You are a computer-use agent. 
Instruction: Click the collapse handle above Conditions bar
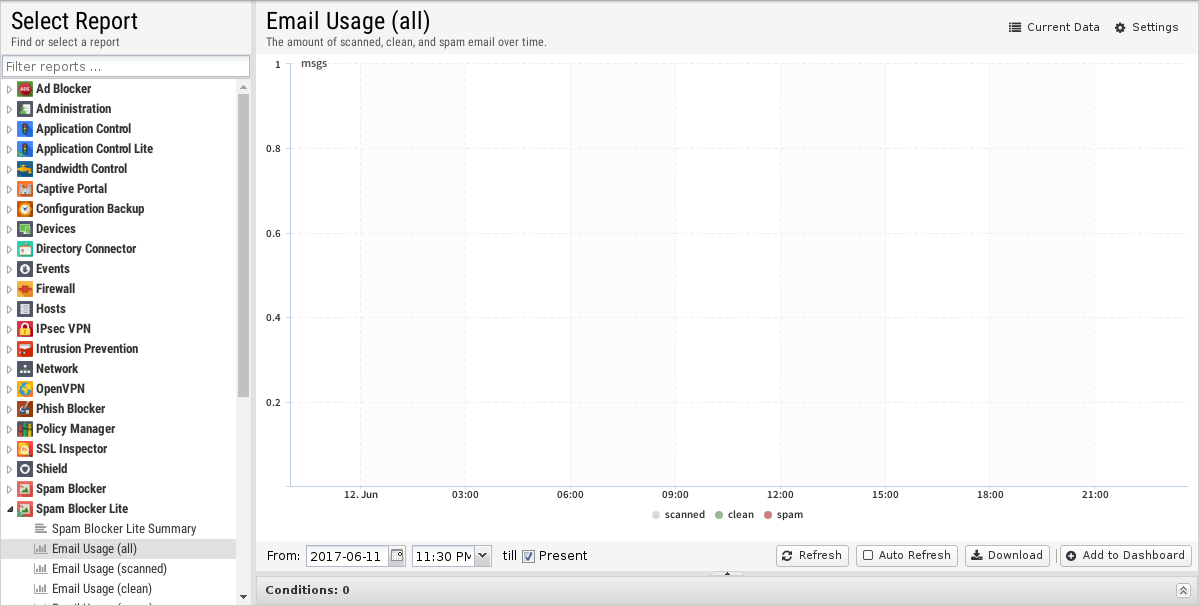tap(727, 573)
